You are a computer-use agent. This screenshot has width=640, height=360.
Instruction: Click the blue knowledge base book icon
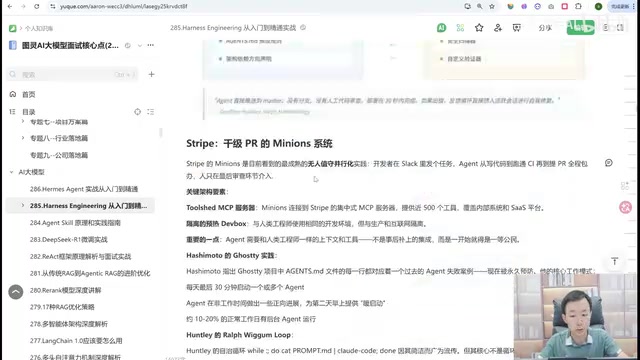(x=13, y=45)
